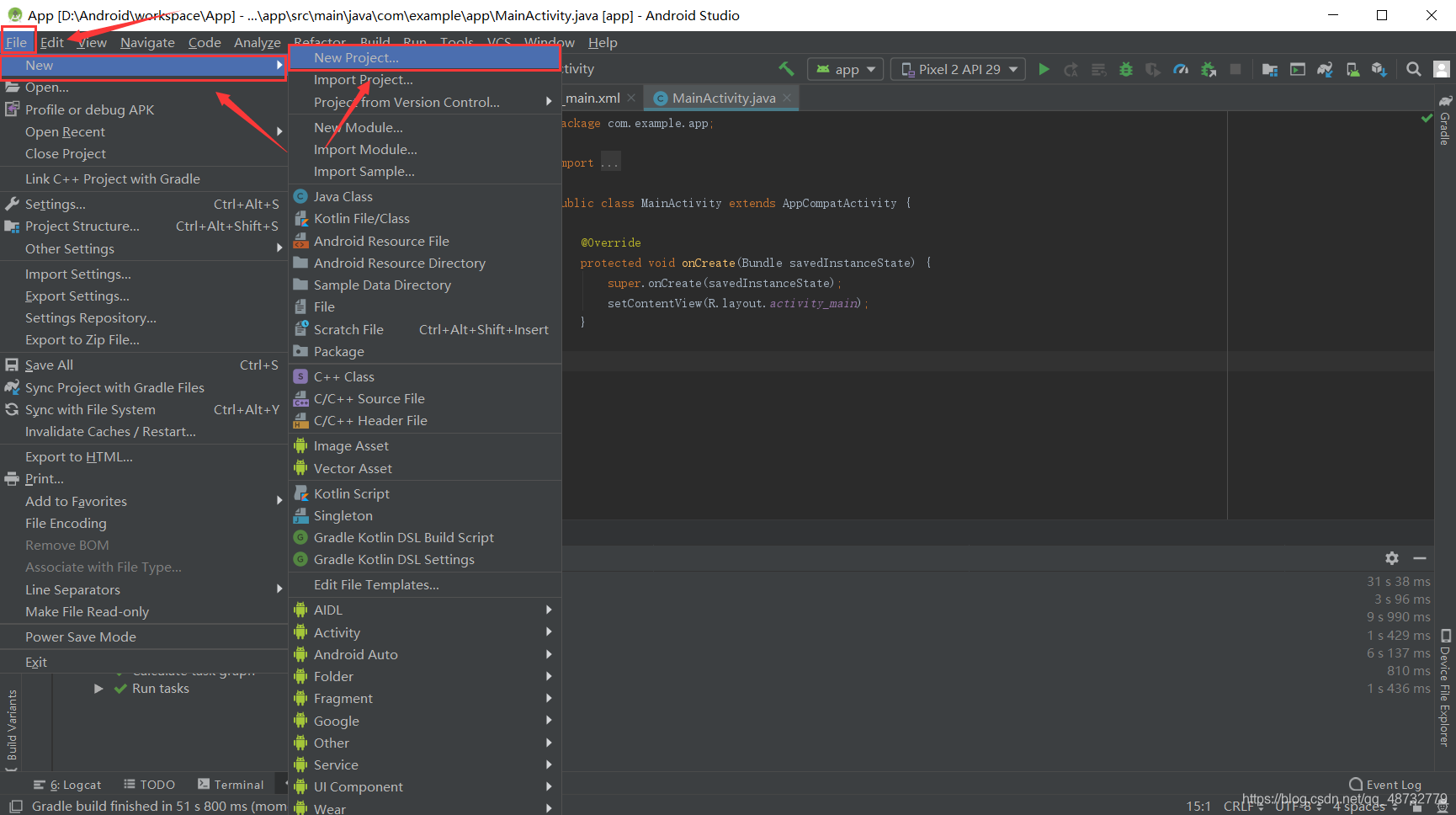
Task: Open the Navigate menu
Action: pos(147,42)
